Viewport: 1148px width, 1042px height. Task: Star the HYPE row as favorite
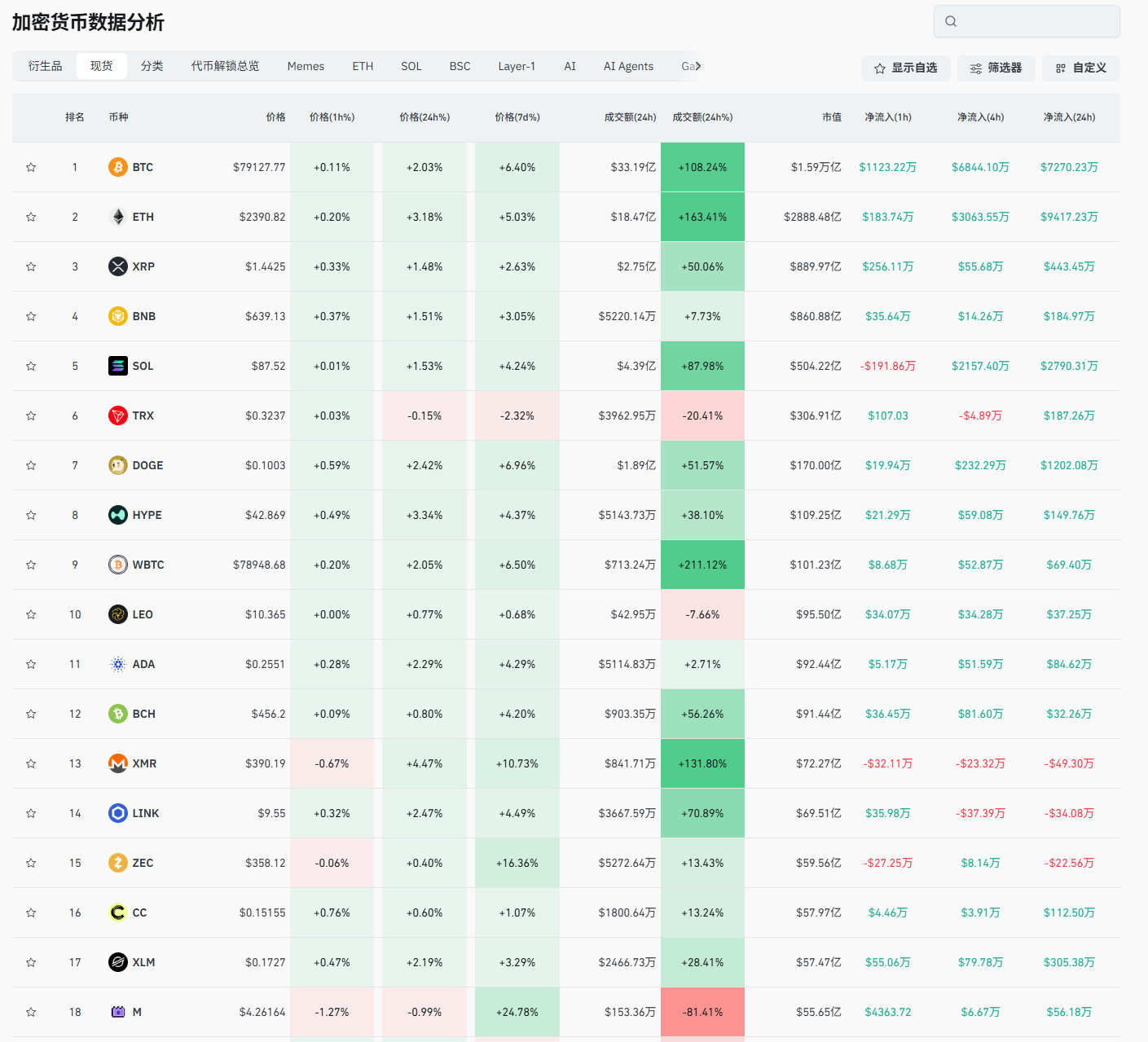31,515
